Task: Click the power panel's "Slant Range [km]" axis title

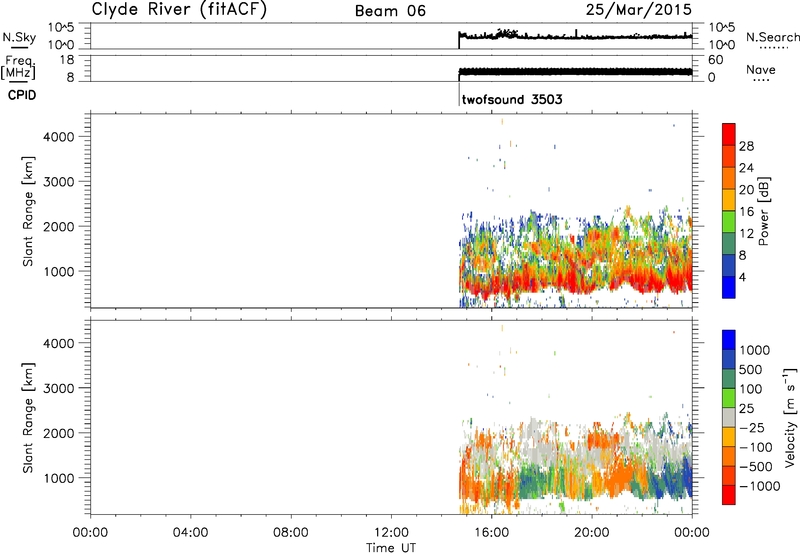Action: click(x=28, y=211)
